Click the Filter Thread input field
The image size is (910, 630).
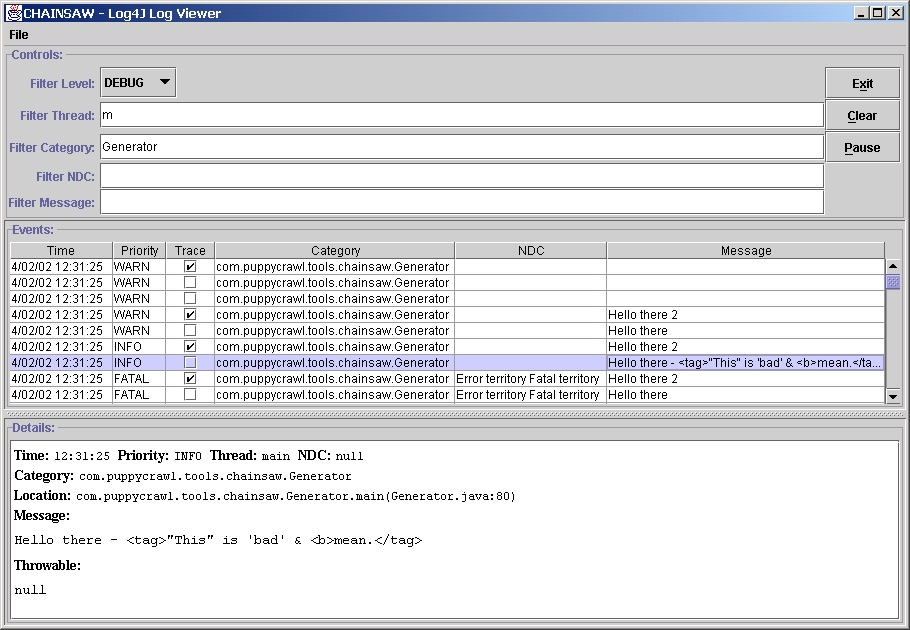click(x=461, y=115)
